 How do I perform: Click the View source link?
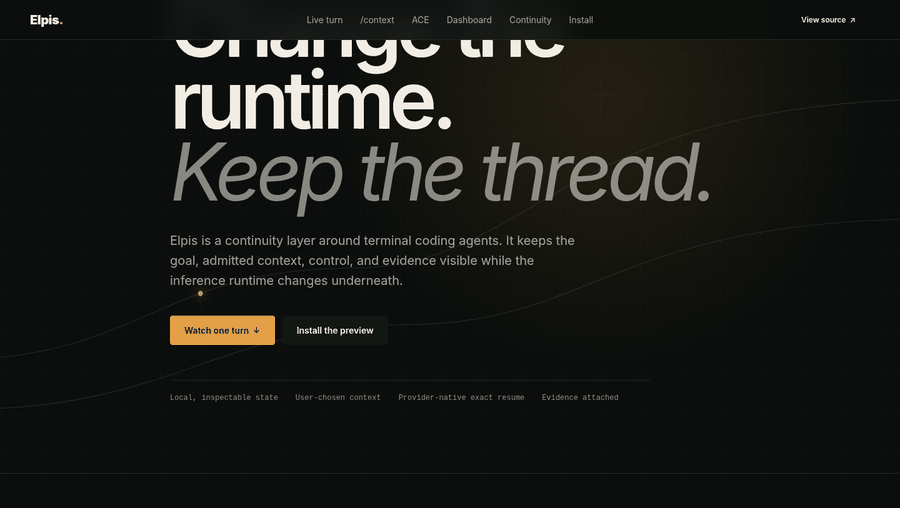click(x=828, y=20)
